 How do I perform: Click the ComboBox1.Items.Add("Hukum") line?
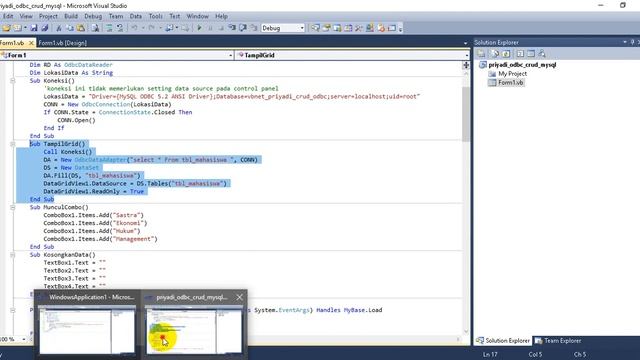92,231
